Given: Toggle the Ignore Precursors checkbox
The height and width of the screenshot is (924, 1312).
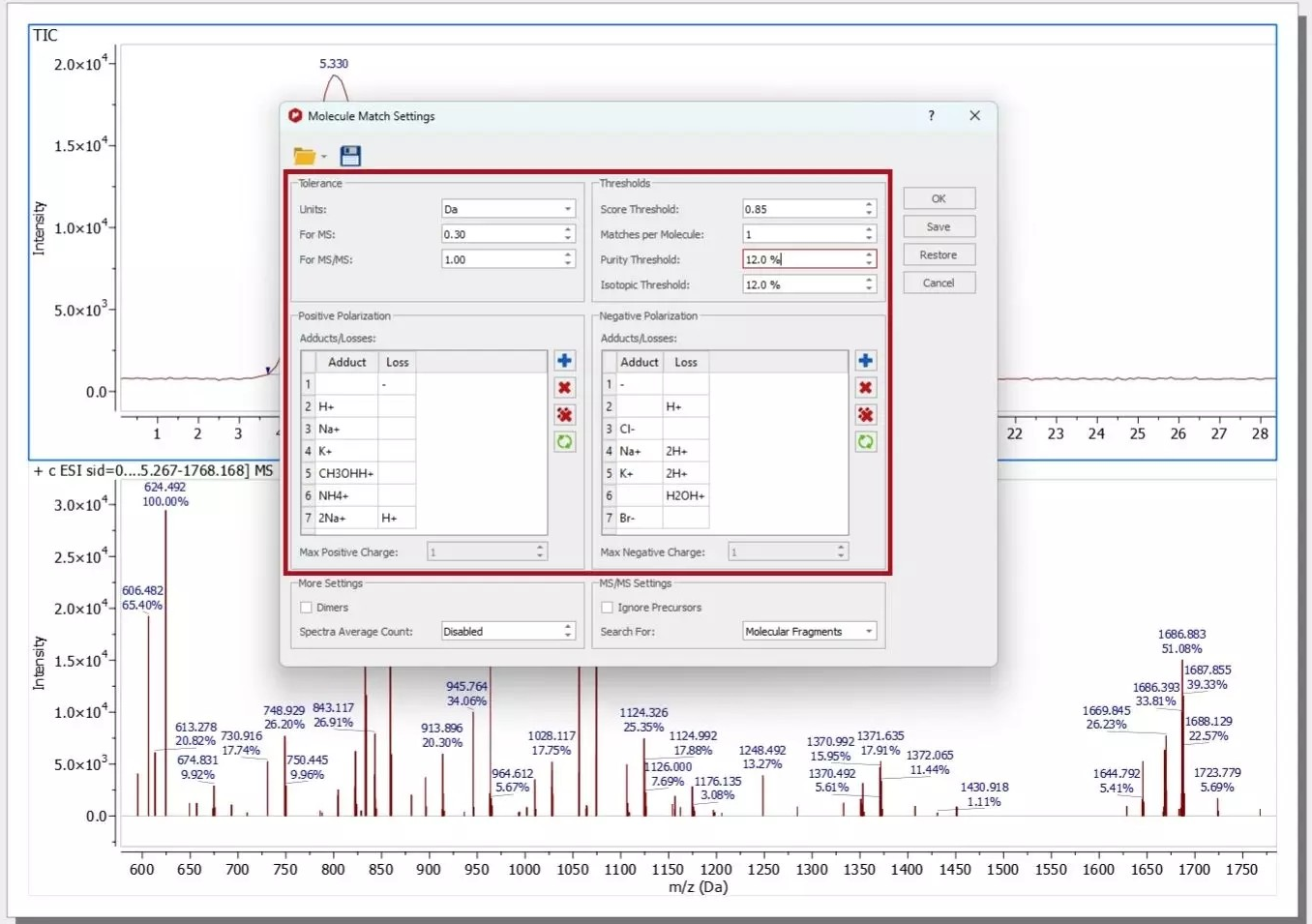Looking at the screenshot, I should click(608, 608).
